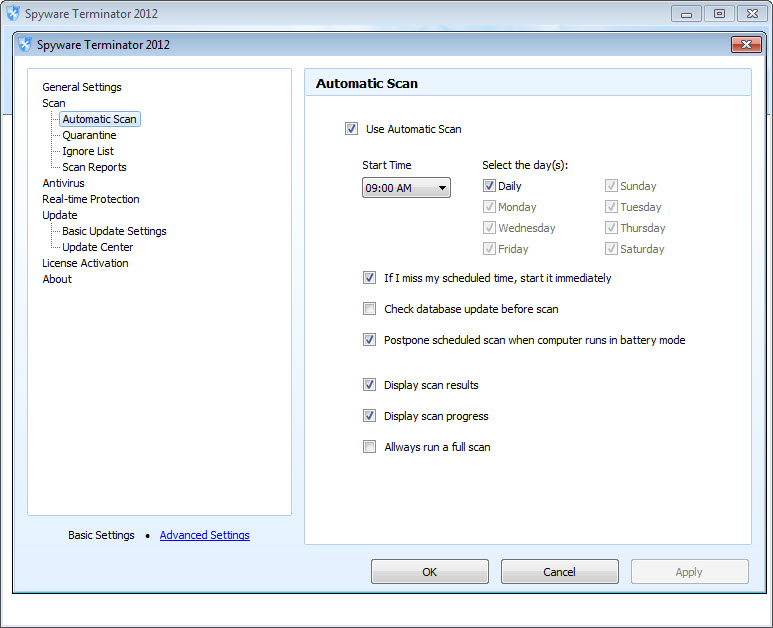Toggle the Tuesday checkbox
The width and height of the screenshot is (773, 628).
pyautogui.click(x=611, y=207)
